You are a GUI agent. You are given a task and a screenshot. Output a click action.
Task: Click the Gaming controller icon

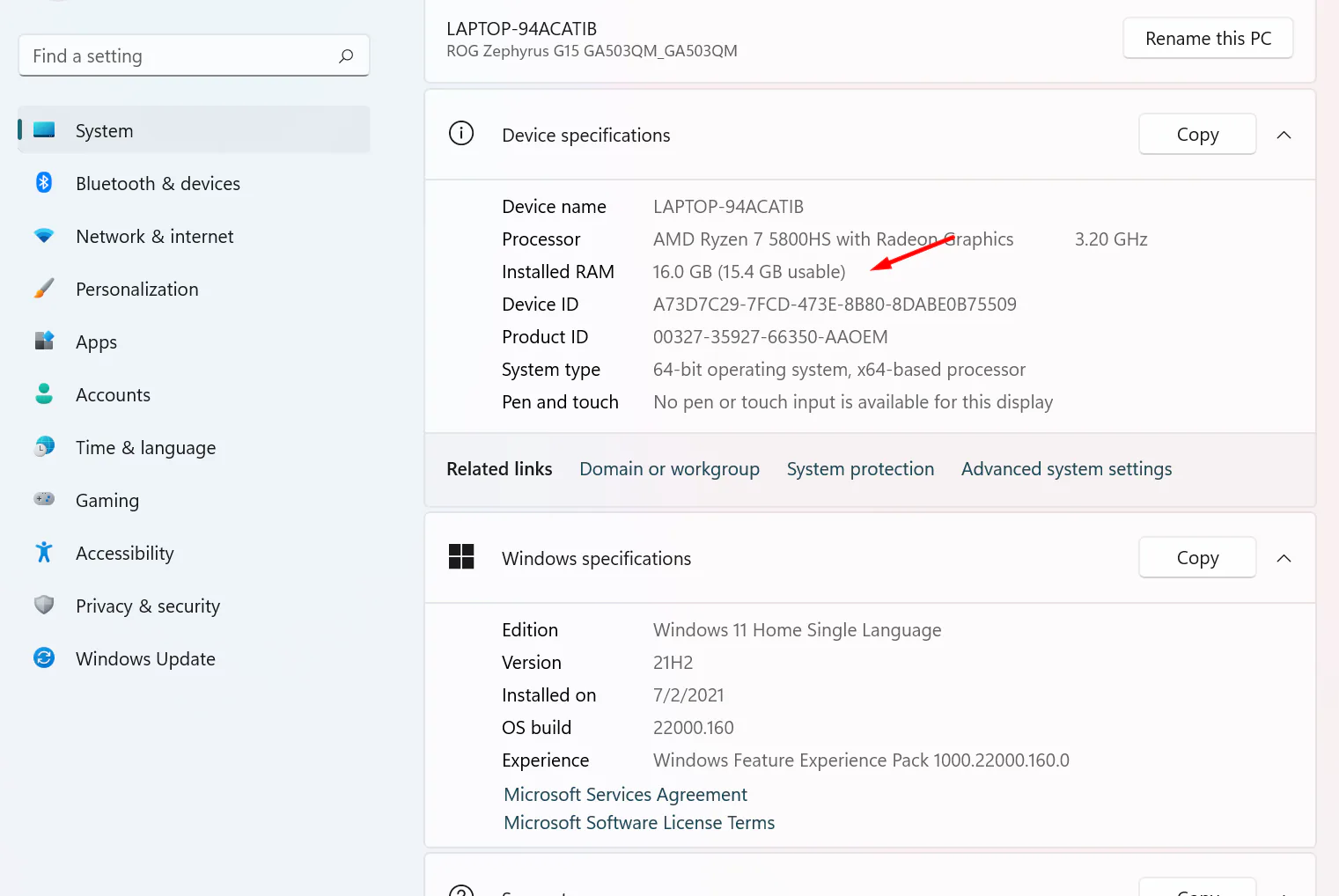point(44,499)
